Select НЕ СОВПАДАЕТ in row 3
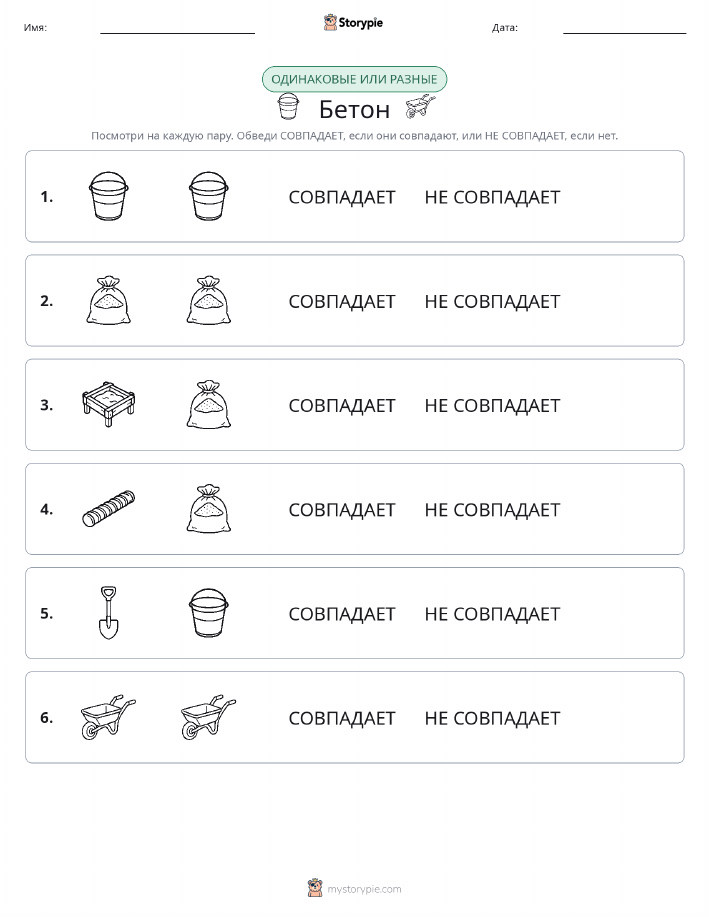The height and width of the screenshot is (917, 709). tap(492, 405)
